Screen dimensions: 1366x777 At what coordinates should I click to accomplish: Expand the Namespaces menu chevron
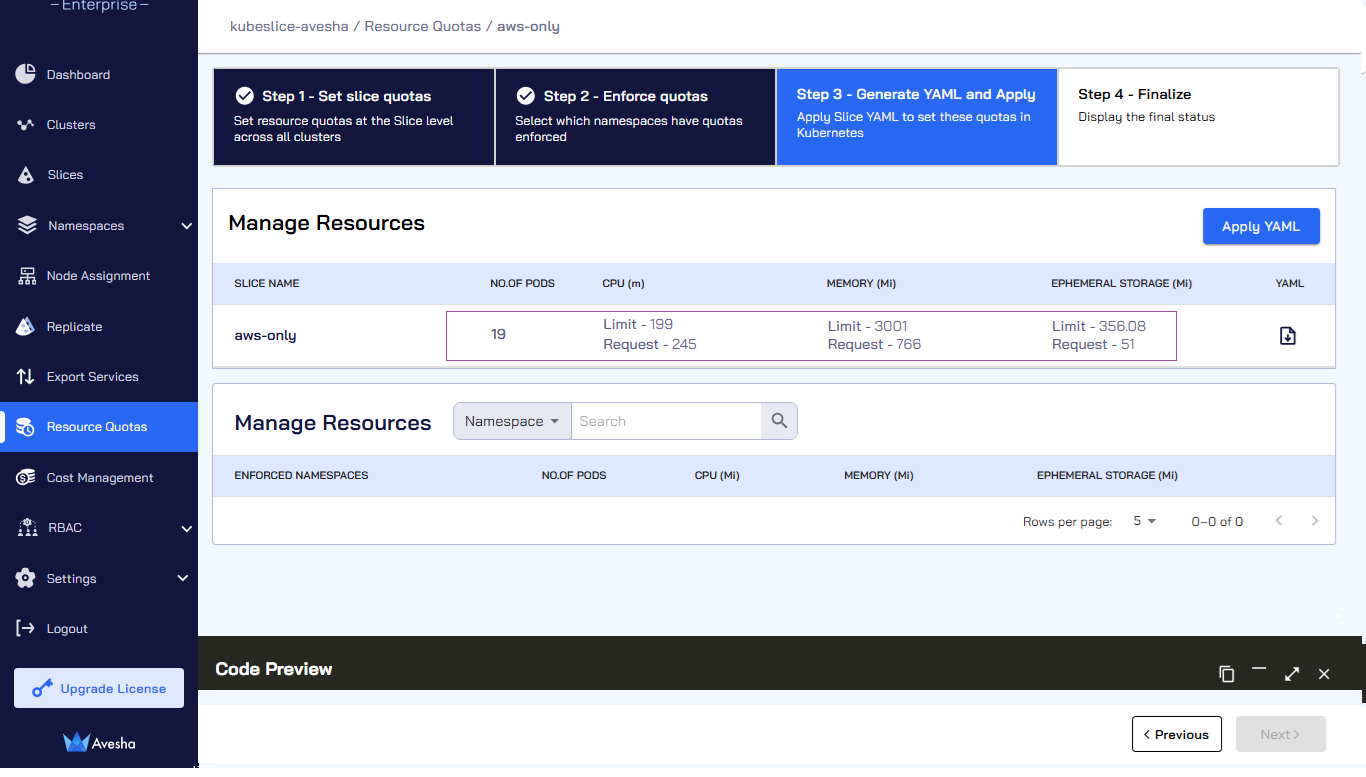[x=186, y=226]
